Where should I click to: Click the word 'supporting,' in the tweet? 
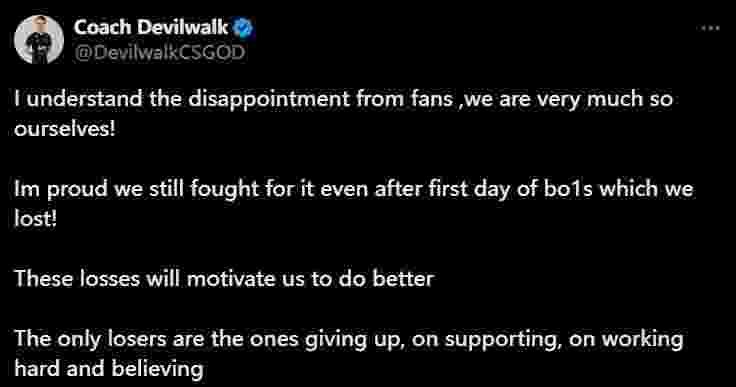(x=503, y=340)
